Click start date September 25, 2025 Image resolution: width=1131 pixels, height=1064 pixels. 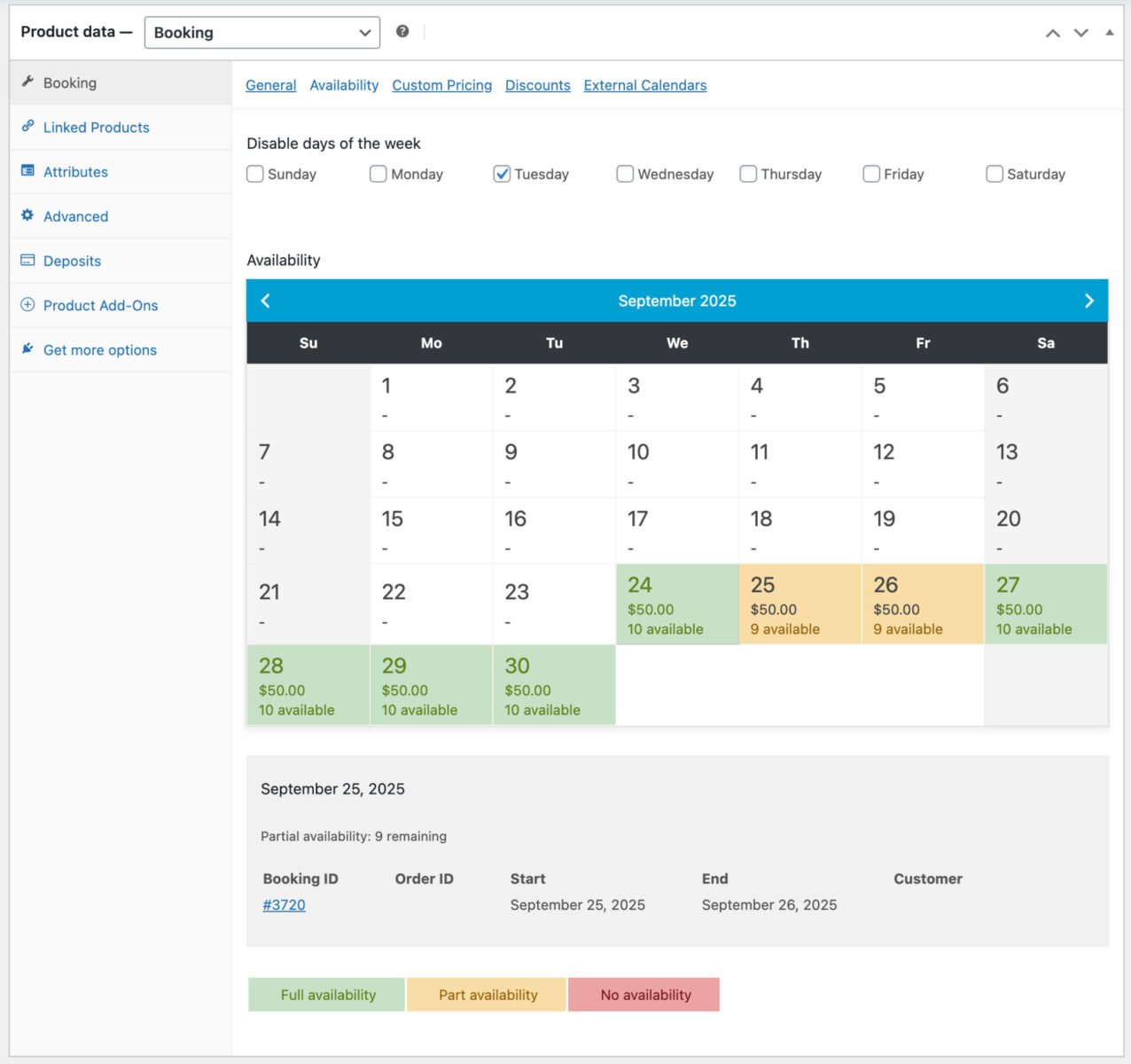pyautogui.click(x=577, y=904)
